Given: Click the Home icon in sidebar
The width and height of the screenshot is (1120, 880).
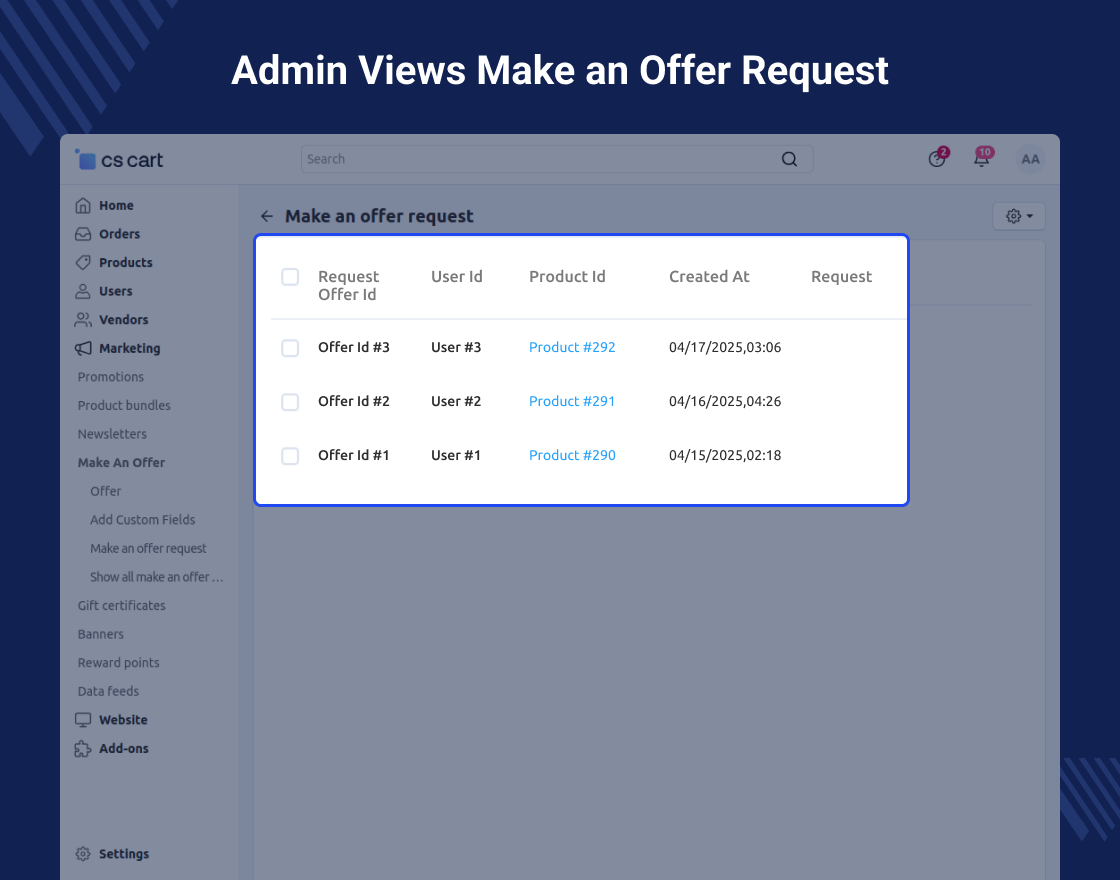Looking at the screenshot, I should click(83, 205).
